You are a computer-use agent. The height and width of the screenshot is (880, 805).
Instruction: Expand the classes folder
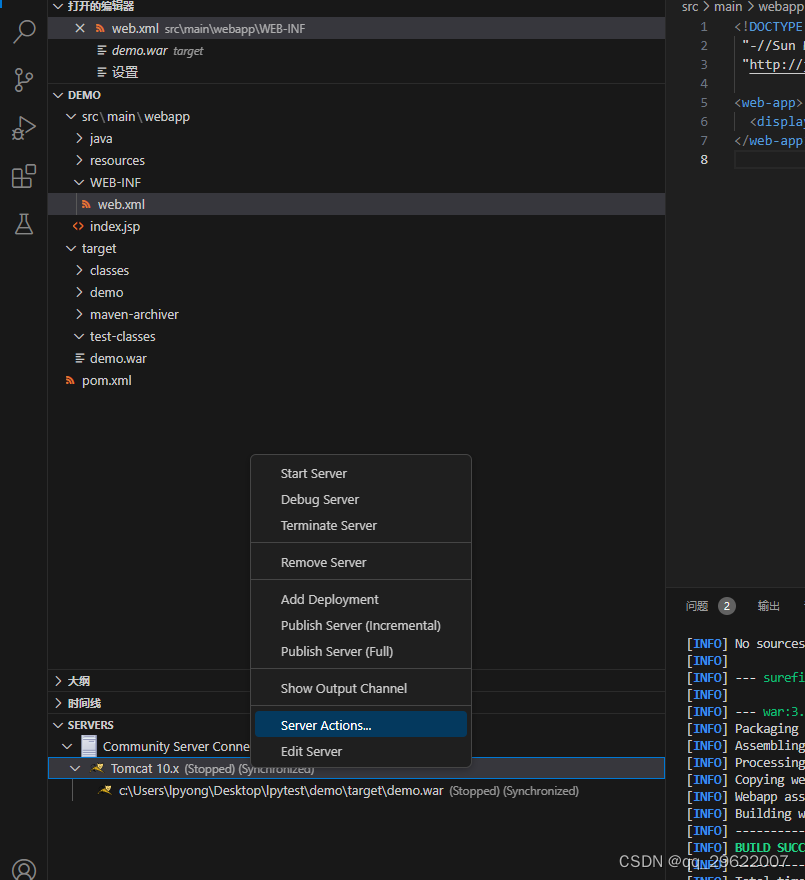point(79,270)
